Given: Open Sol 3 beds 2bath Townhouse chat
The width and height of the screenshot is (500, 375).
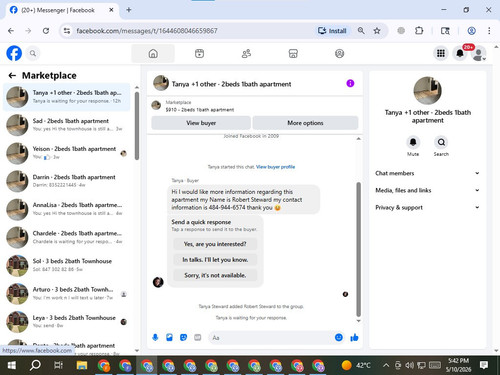Looking at the screenshot, I should (67, 265).
